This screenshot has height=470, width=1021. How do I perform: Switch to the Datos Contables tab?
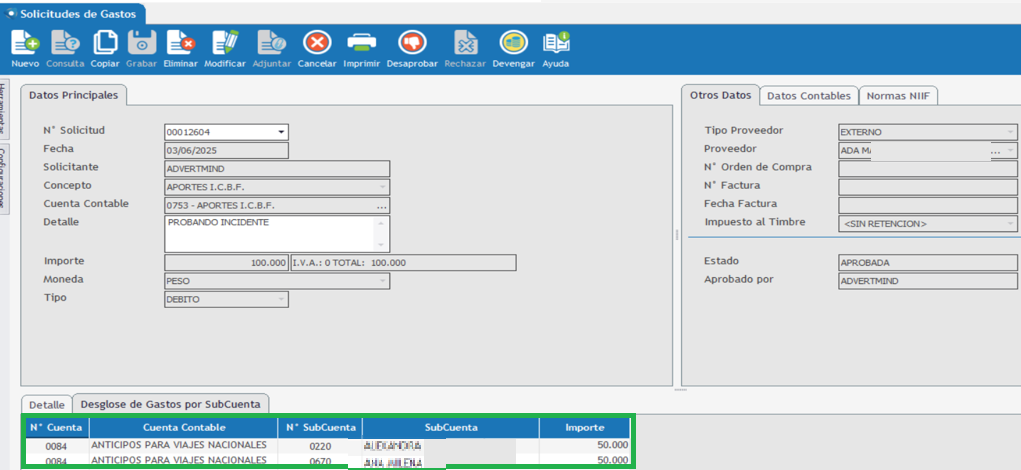808,96
